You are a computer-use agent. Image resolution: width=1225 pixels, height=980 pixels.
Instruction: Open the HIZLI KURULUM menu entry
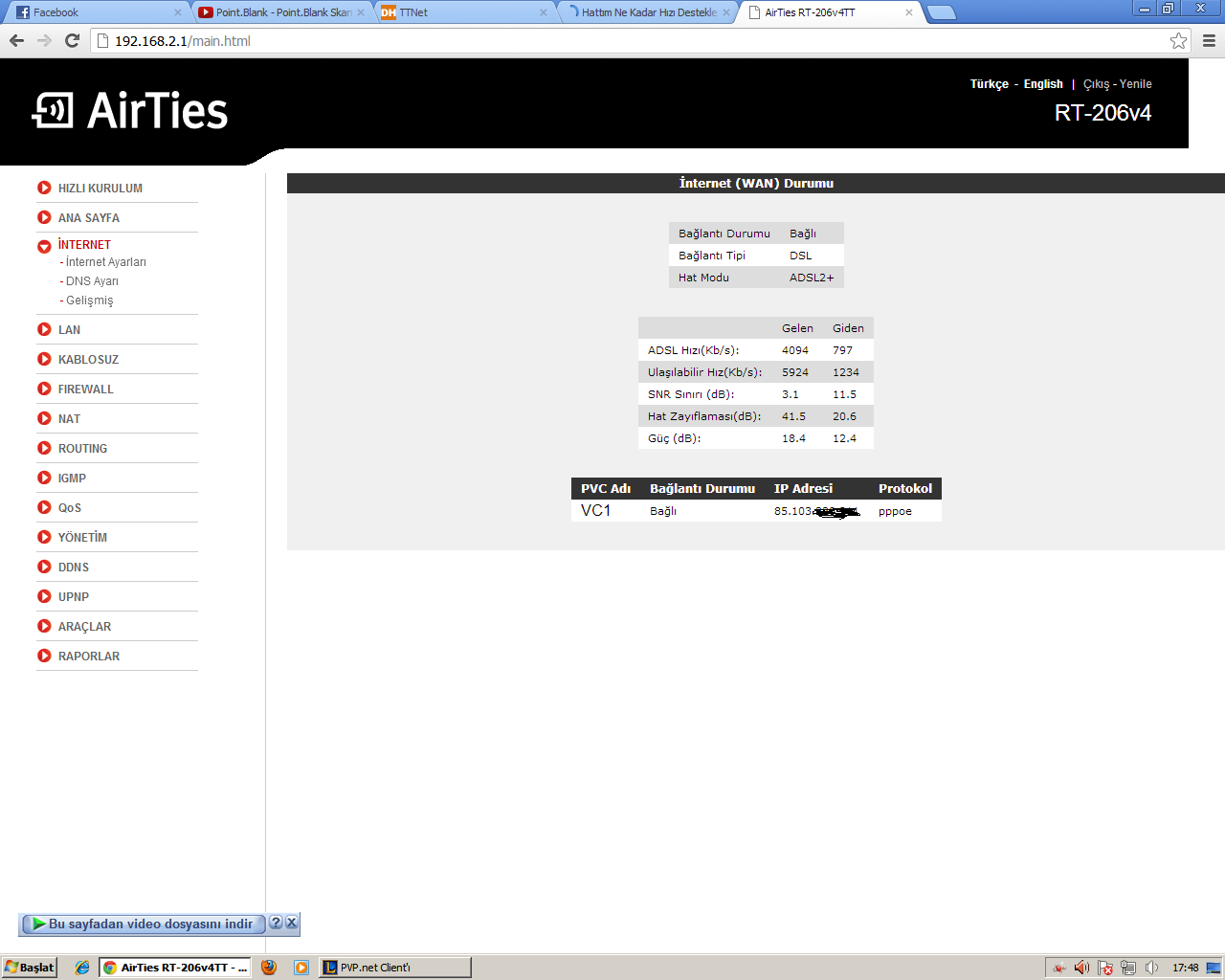[x=100, y=189]
